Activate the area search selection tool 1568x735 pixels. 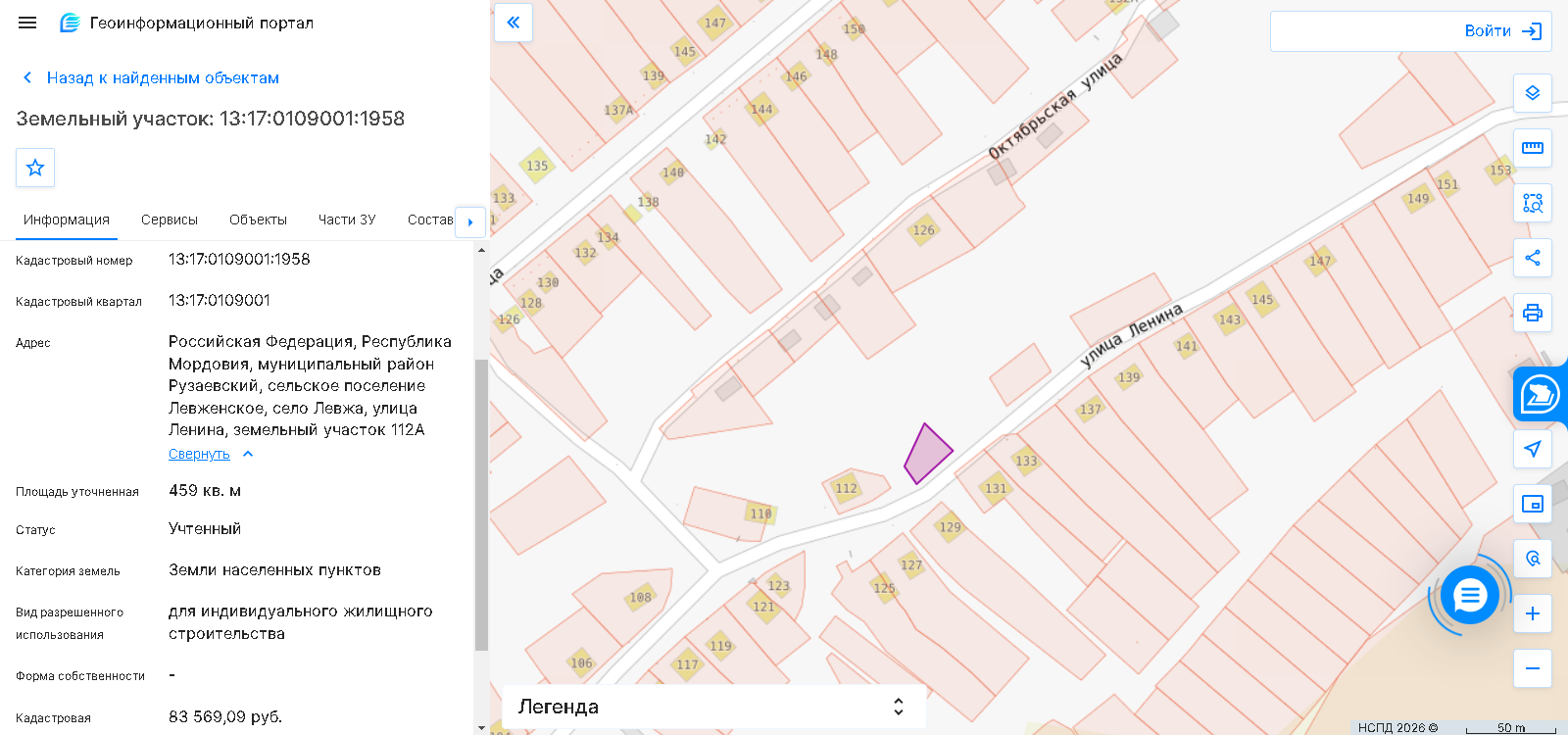point(1533,203)
